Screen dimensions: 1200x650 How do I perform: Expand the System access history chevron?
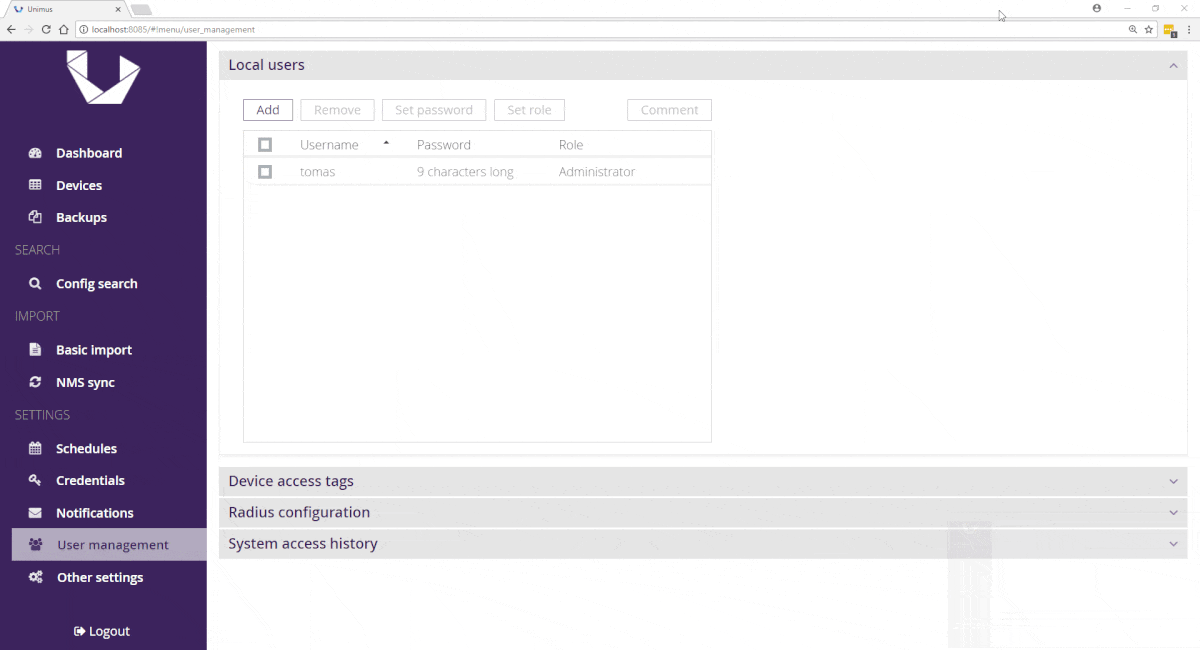click(1174, 544)
